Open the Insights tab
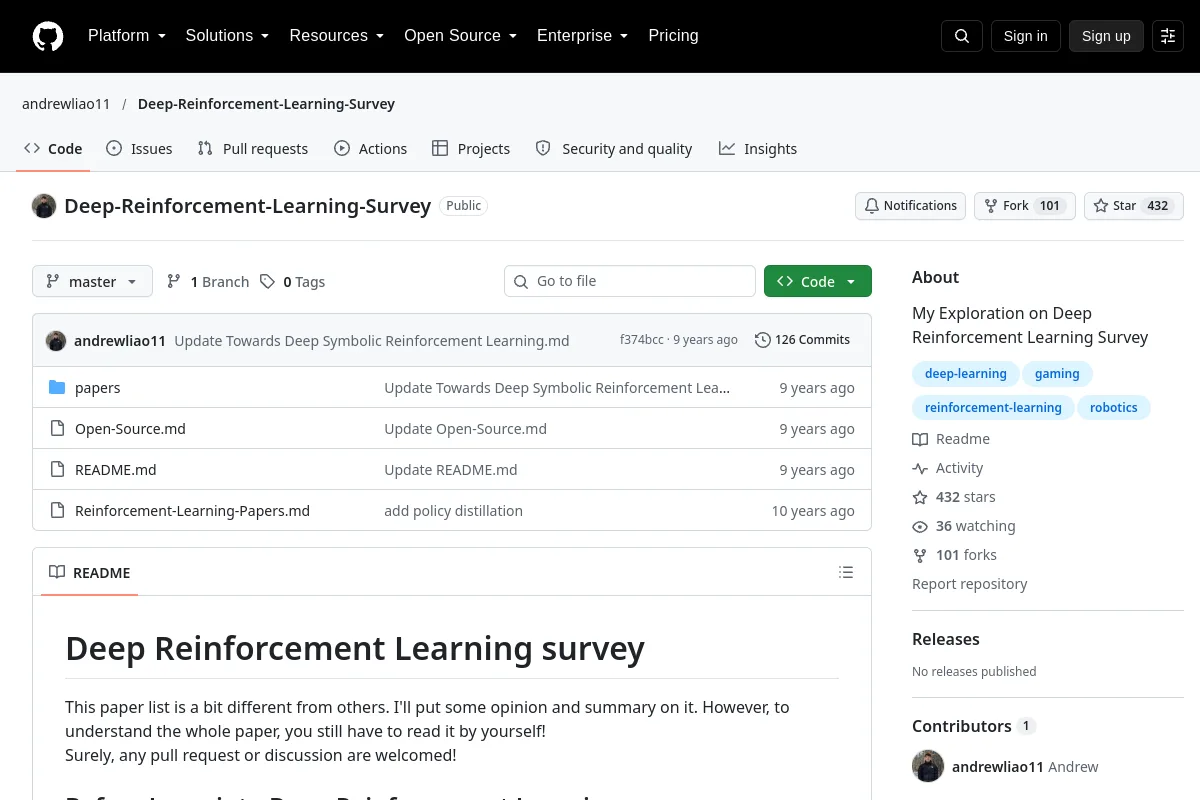 point(758,149)
